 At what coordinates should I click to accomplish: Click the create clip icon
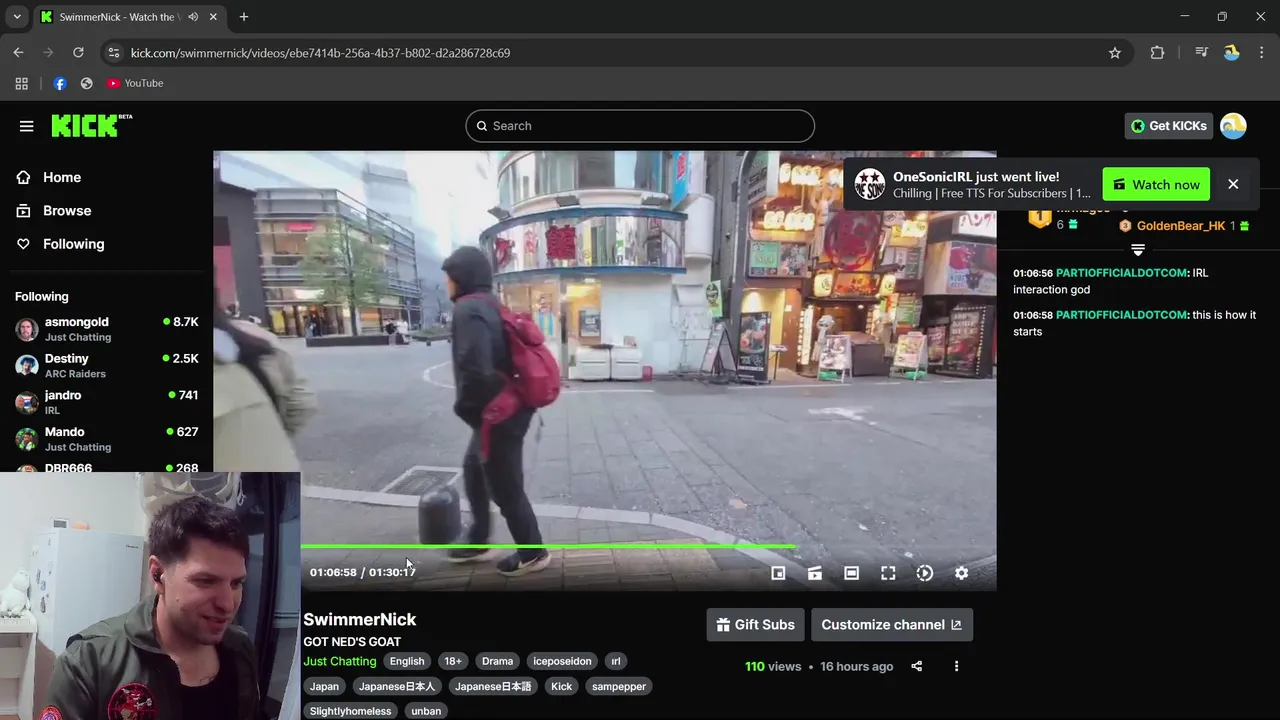point(815,573)
